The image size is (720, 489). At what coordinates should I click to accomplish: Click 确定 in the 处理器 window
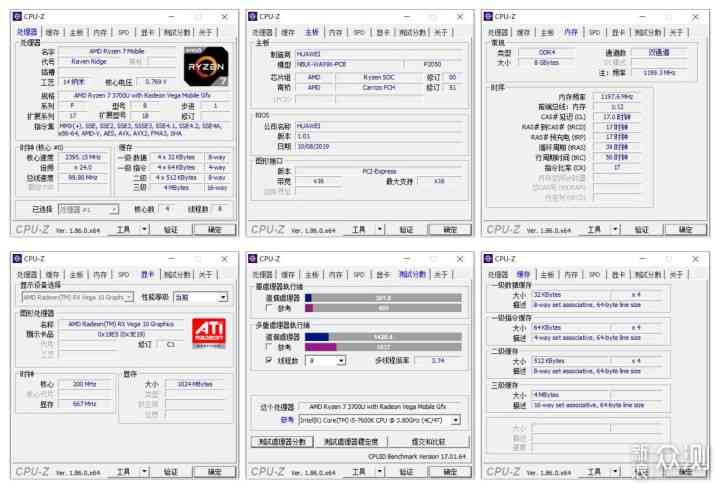point(214,229)
